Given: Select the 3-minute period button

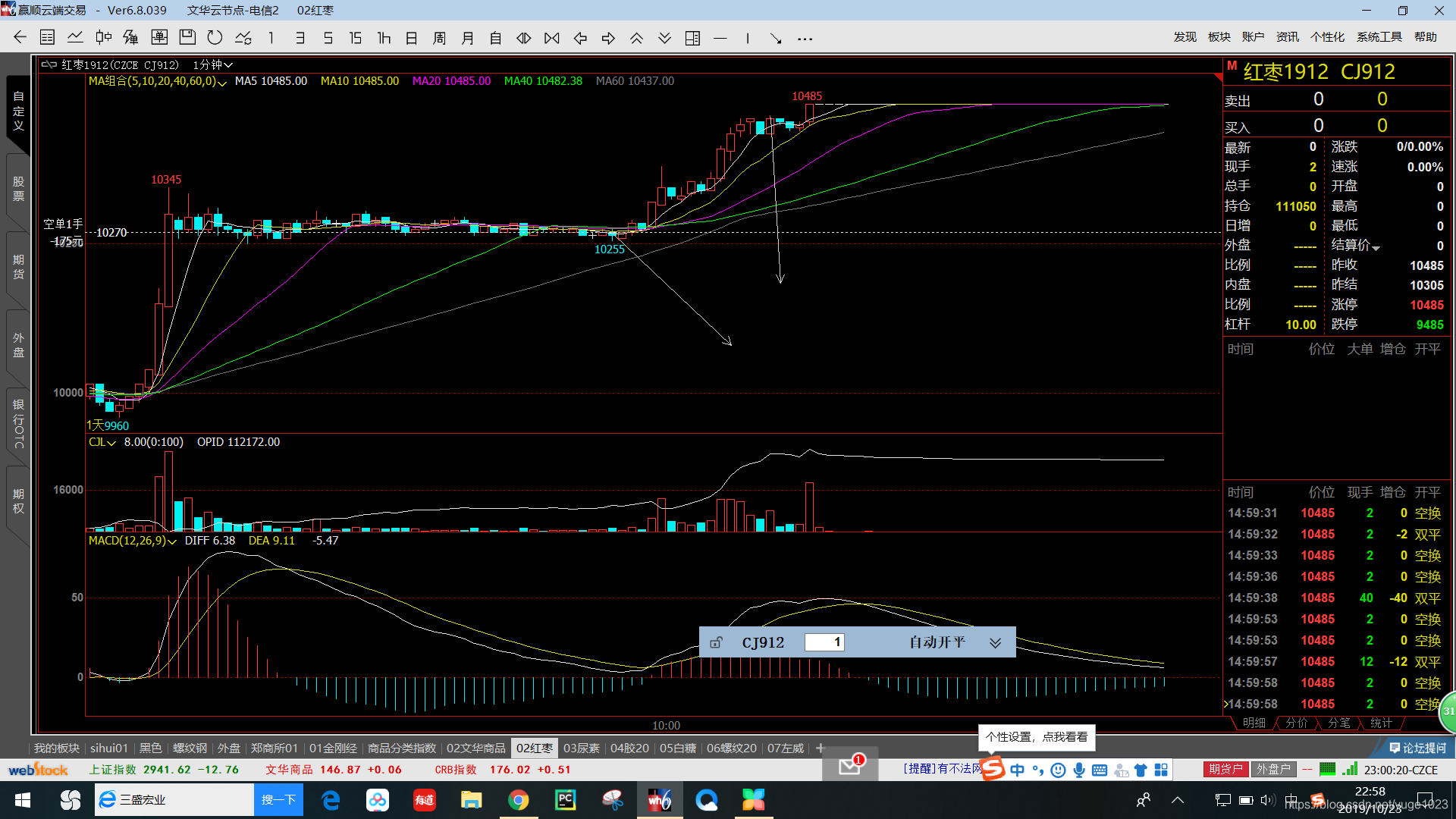Looking at the screenshot, I should pyautogui.click(x=300, y=37).
